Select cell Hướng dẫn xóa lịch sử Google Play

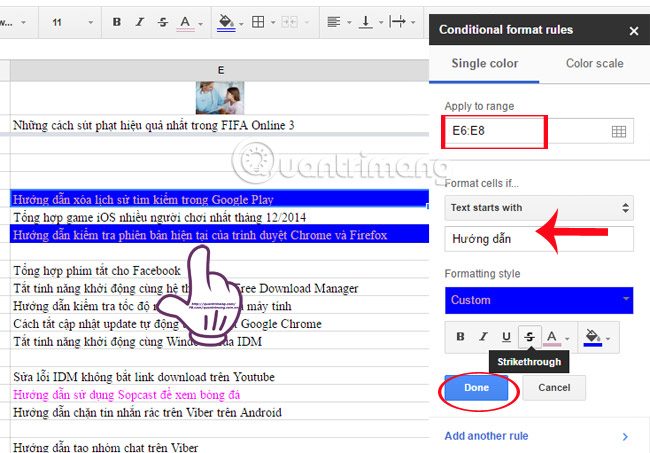point(220,199)
